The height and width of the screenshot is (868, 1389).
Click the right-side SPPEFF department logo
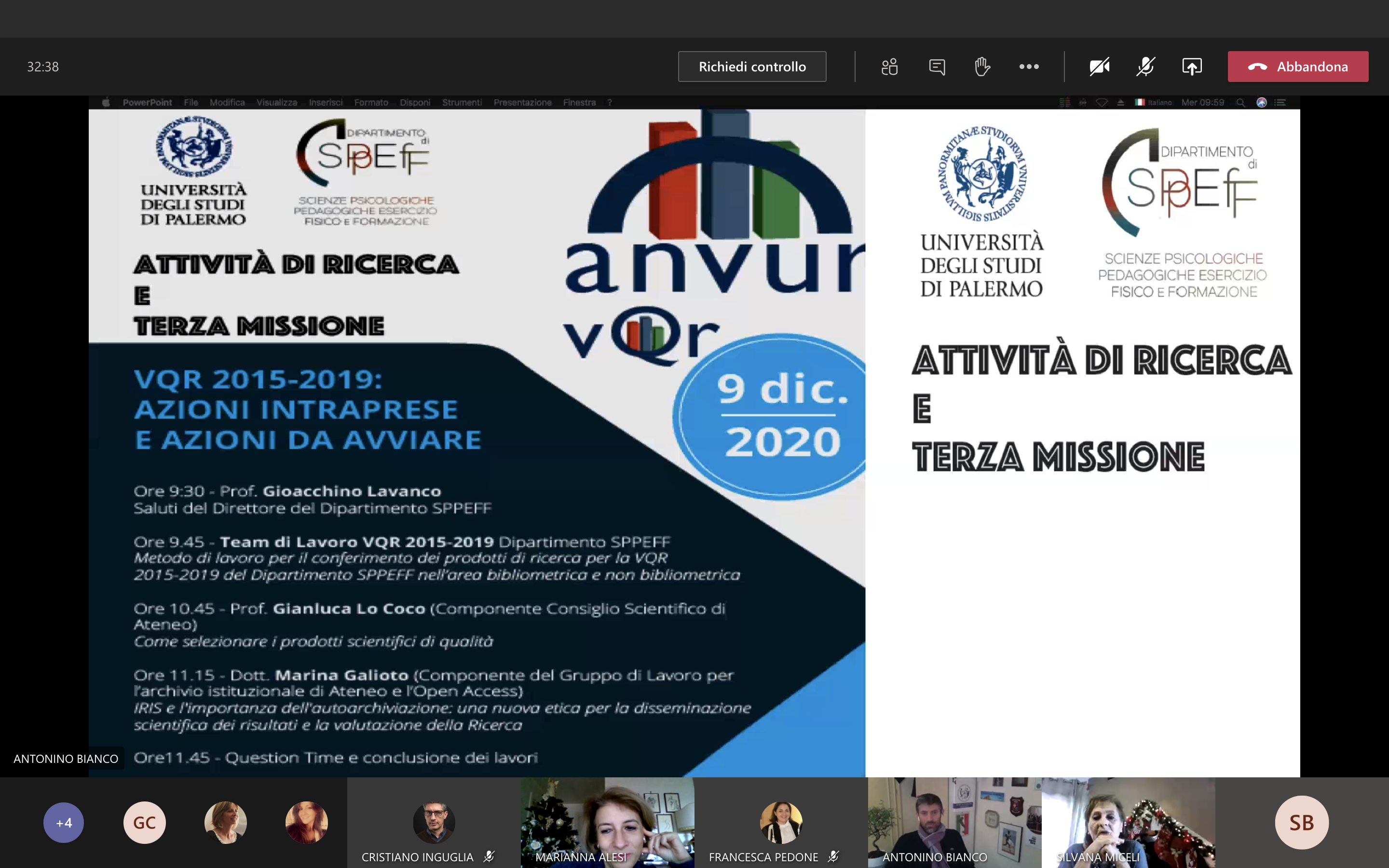1183,213
